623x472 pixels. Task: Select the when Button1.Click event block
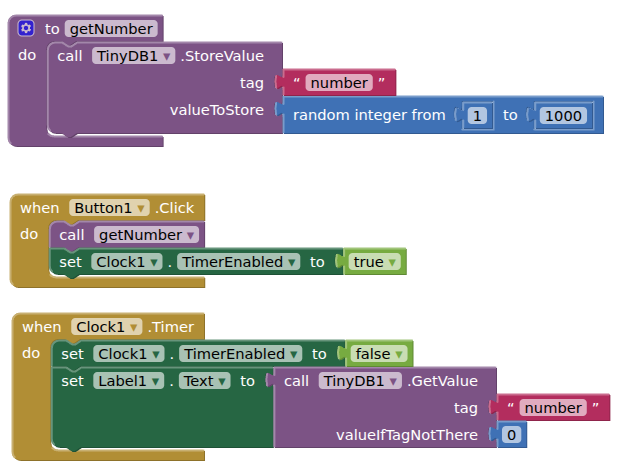coord(40,208)
